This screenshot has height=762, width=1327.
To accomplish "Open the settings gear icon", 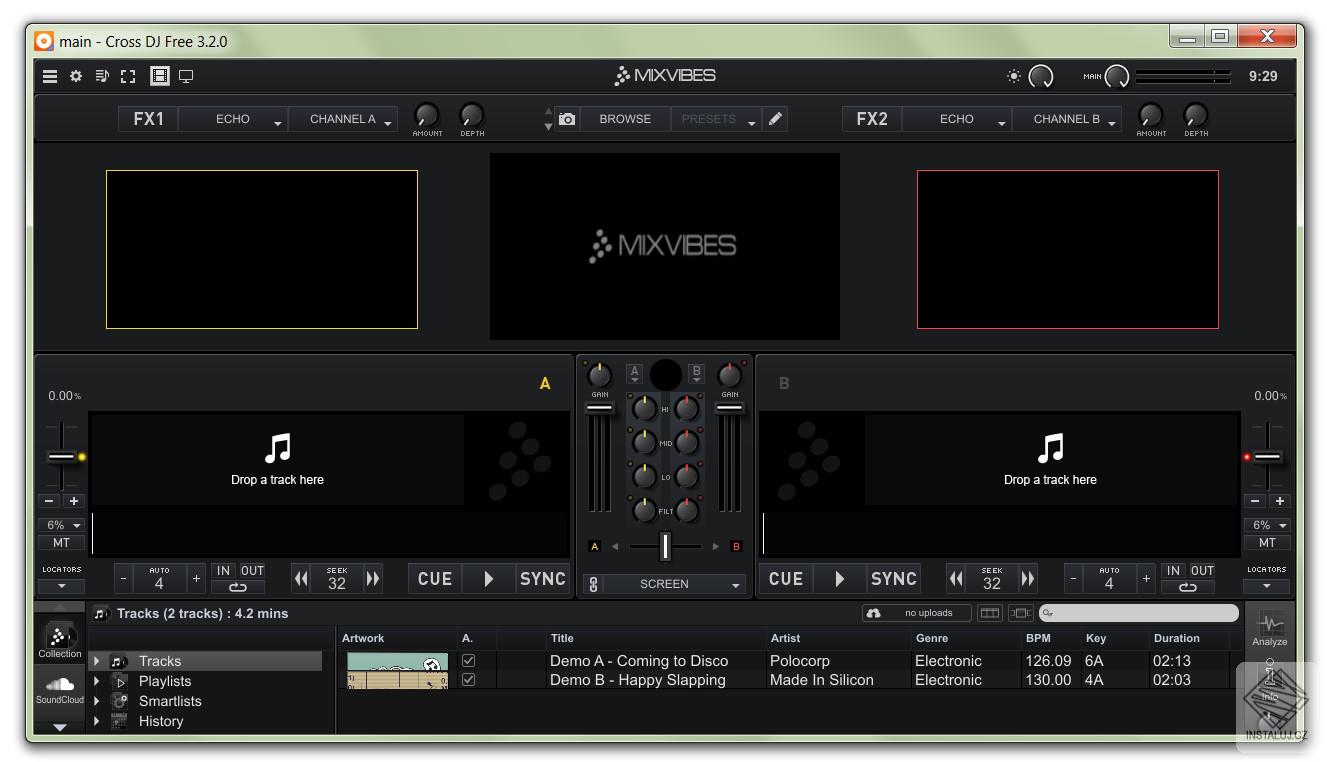I will coord(75,75).
